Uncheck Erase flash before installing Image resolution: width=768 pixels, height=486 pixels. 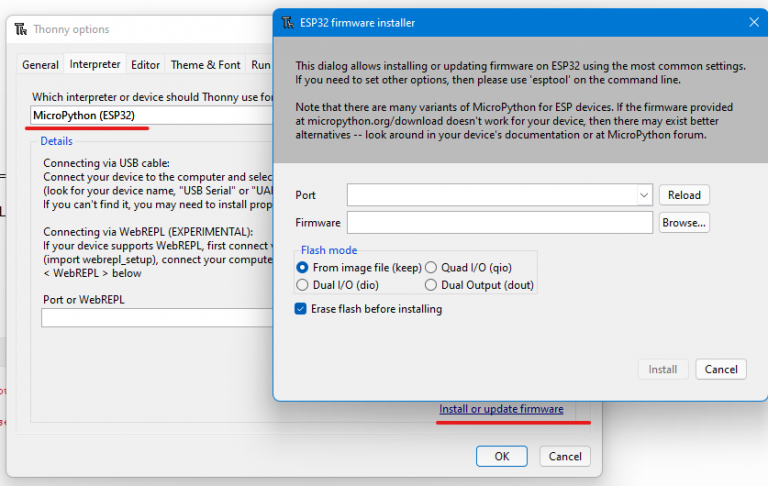[301, 309]
